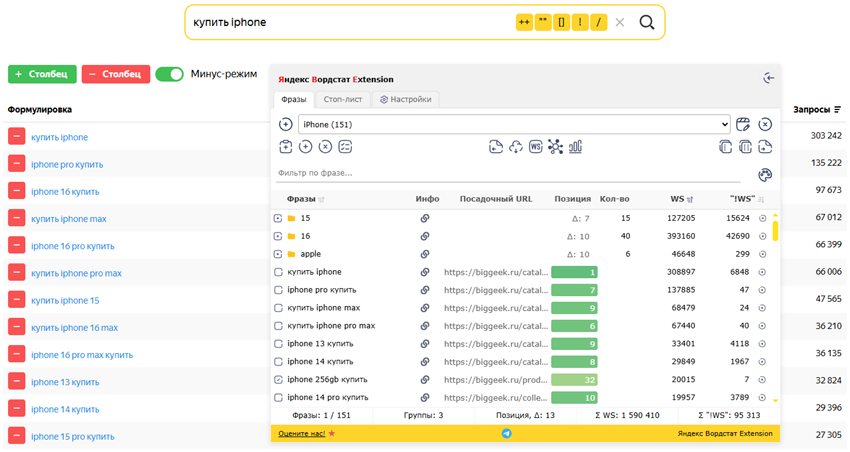
Task: Click the quotes operator button
Action: click(x=543, y=22)
